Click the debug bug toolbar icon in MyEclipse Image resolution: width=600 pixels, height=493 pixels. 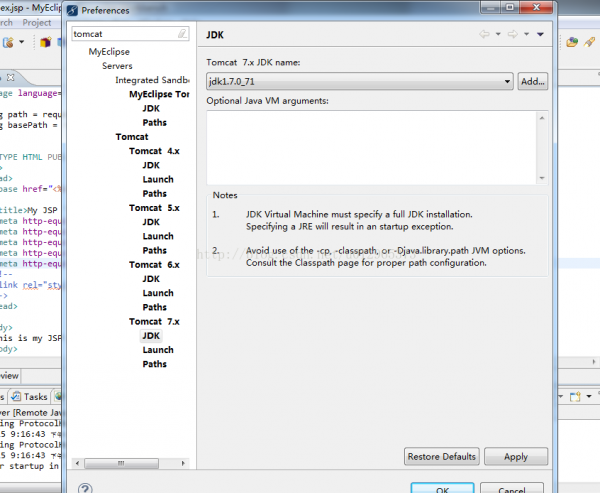point(8,42)
